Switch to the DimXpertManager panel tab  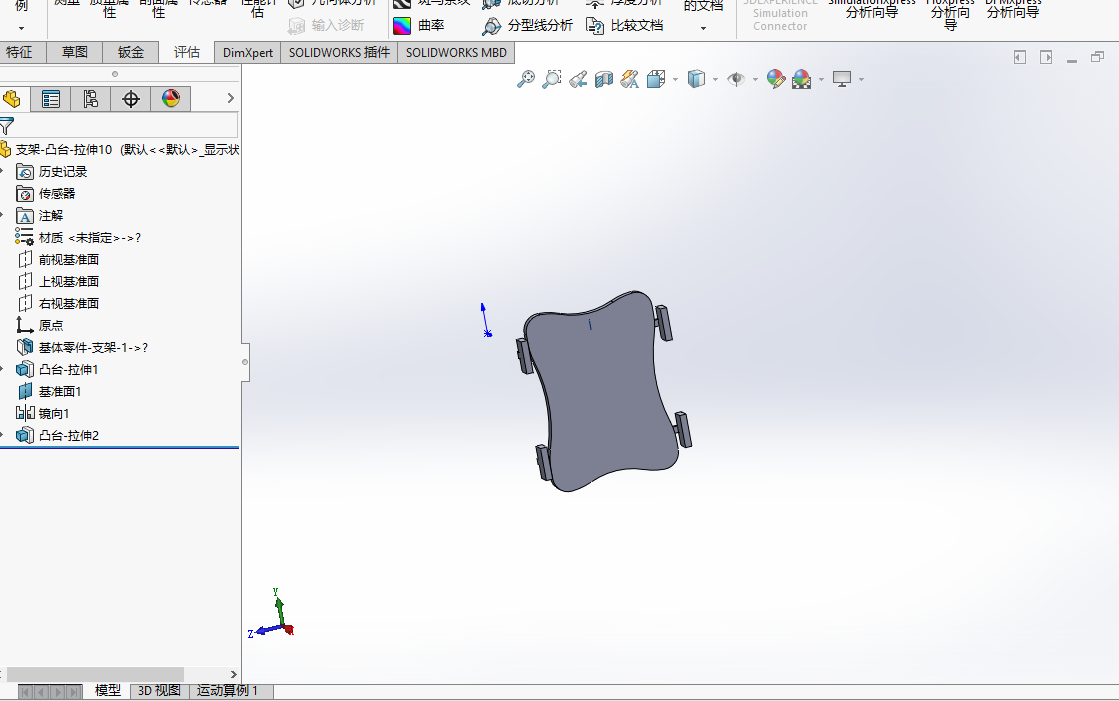click(130, 98)
